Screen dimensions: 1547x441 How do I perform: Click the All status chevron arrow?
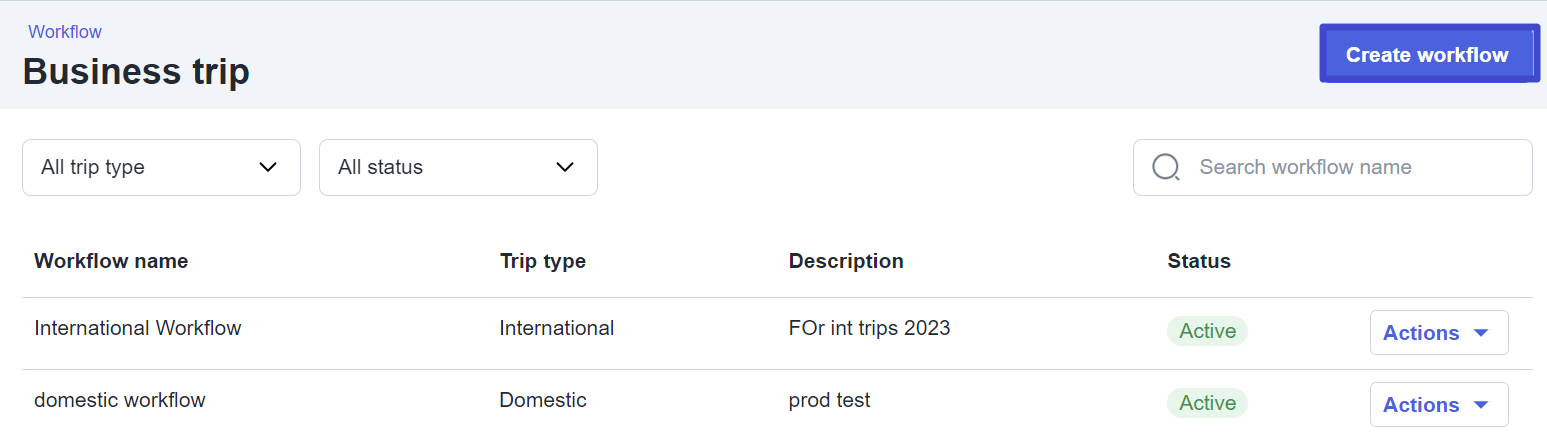click(x=565, y=167)
